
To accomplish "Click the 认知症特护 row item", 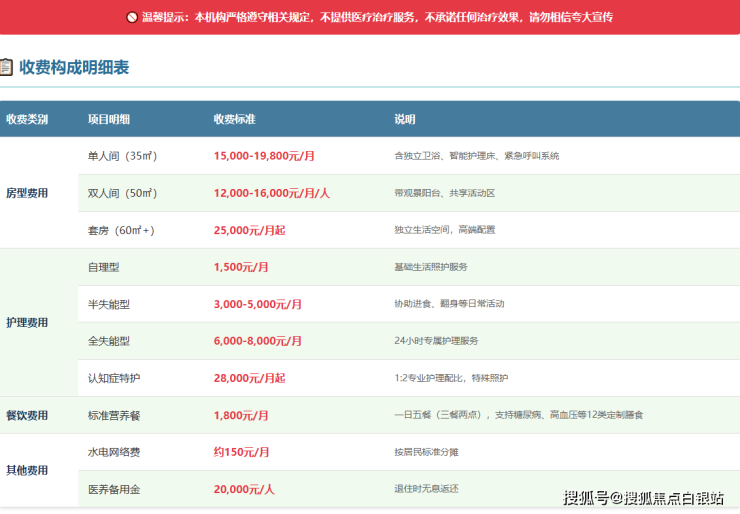I will point(114,378).
